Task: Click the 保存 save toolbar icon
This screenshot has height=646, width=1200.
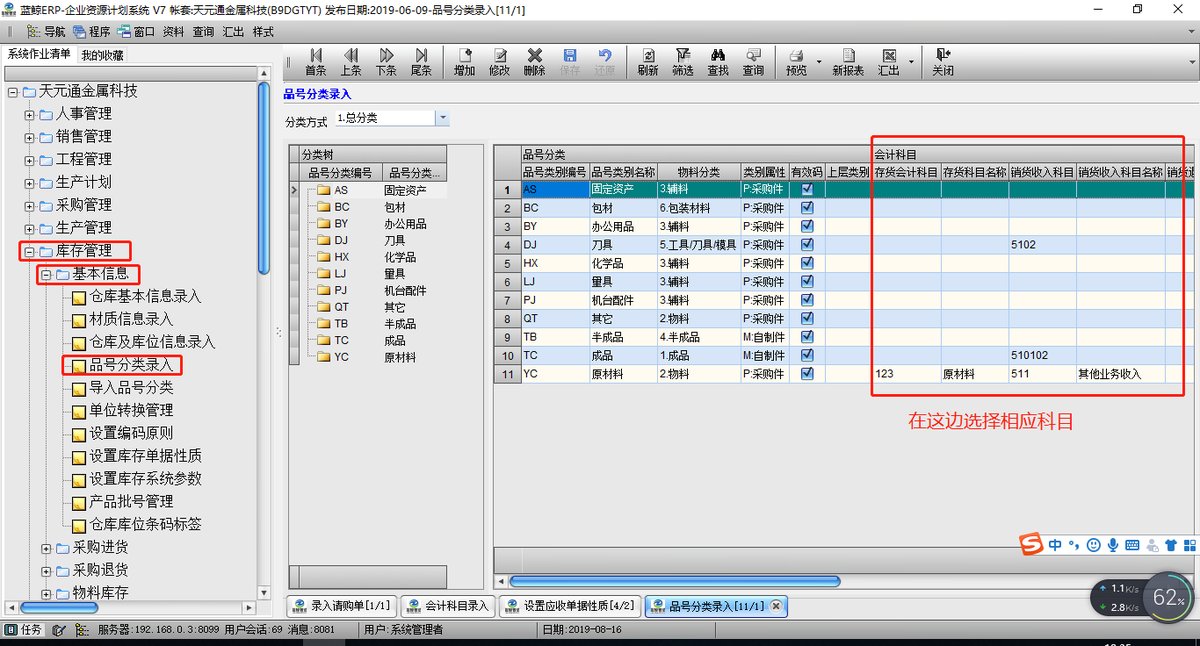Action: [x=570, y=62]
